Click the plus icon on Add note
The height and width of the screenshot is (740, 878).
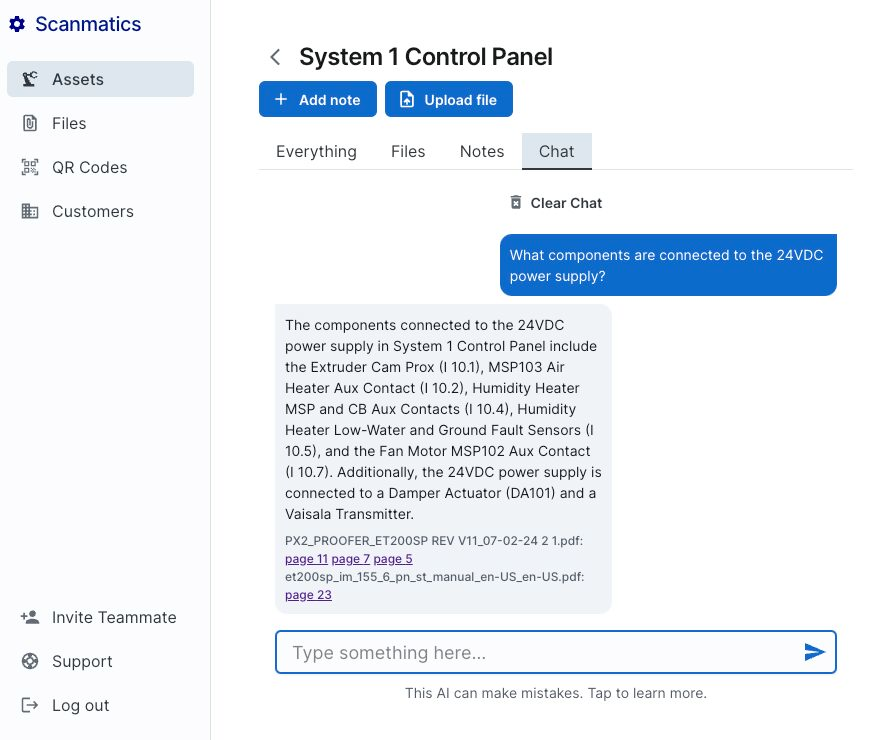tap(282, 99)
